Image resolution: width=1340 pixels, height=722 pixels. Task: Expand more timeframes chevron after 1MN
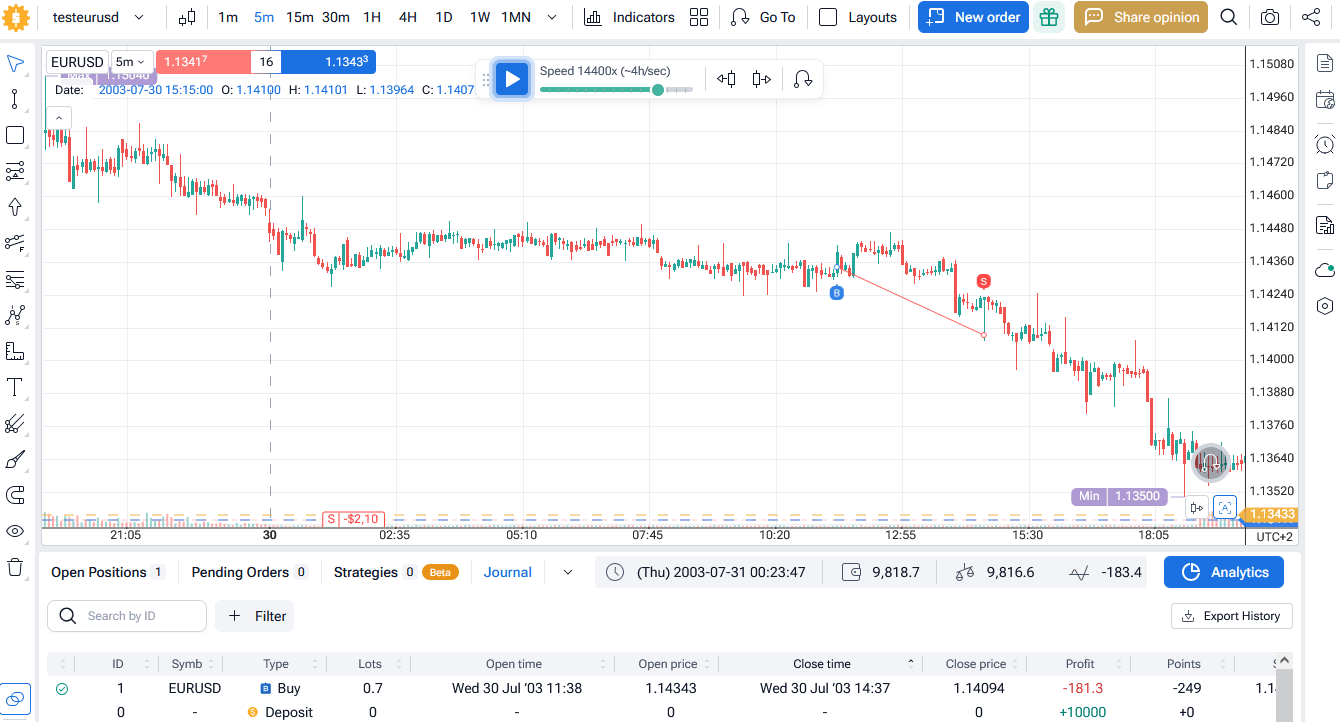coord(552,17)
